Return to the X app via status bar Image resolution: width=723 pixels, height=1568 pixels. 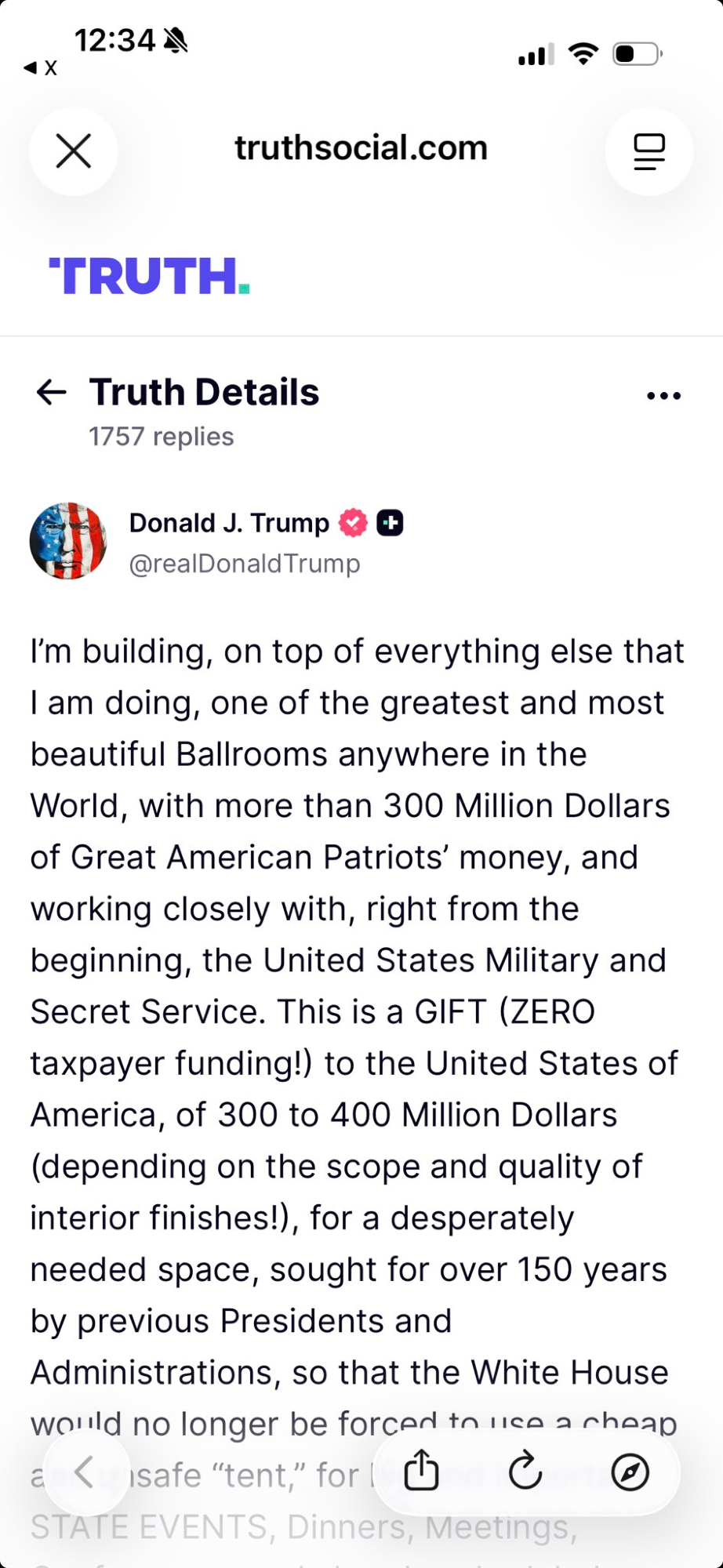pos(41,67)
